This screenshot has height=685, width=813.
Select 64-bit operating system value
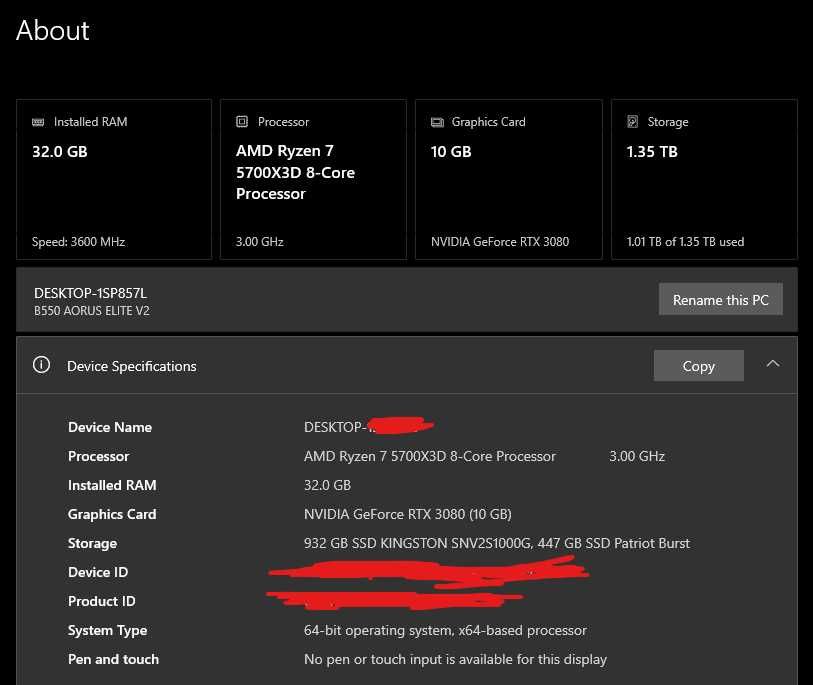(445, 631)
